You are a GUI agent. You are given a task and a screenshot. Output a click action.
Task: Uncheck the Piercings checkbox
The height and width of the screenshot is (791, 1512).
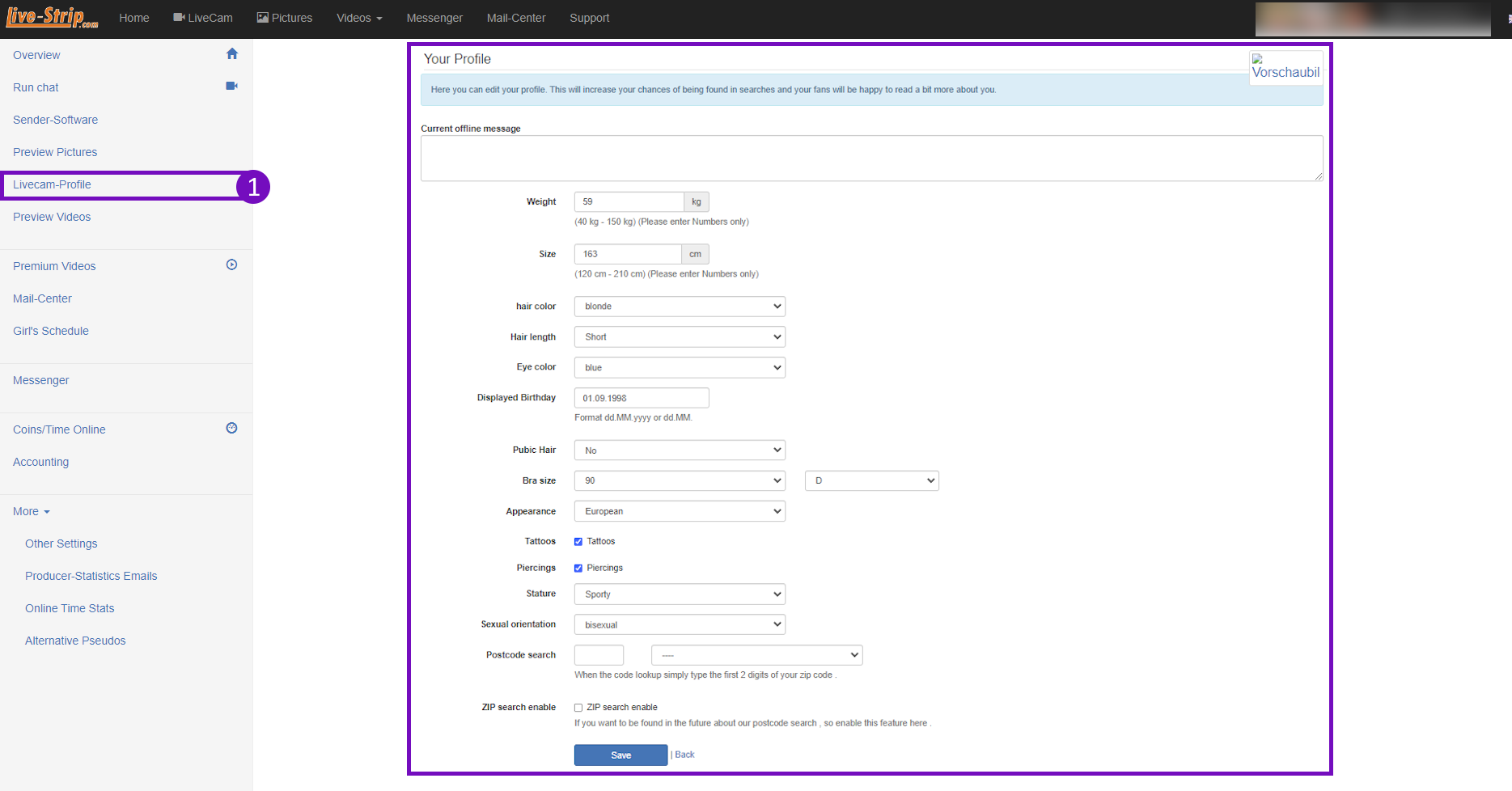pos(578,569)
